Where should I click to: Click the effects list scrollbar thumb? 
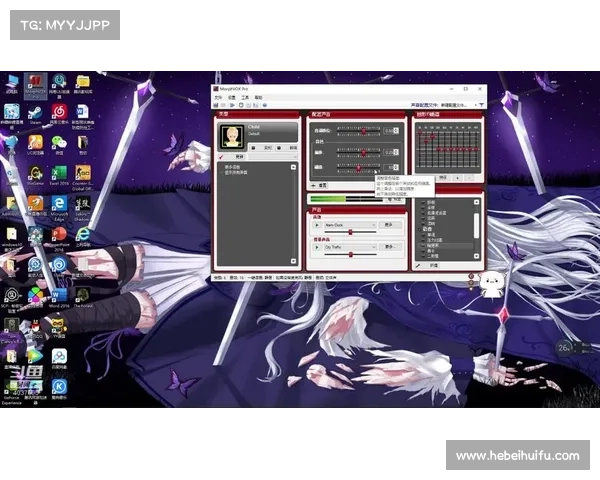(x=476, y=225)
